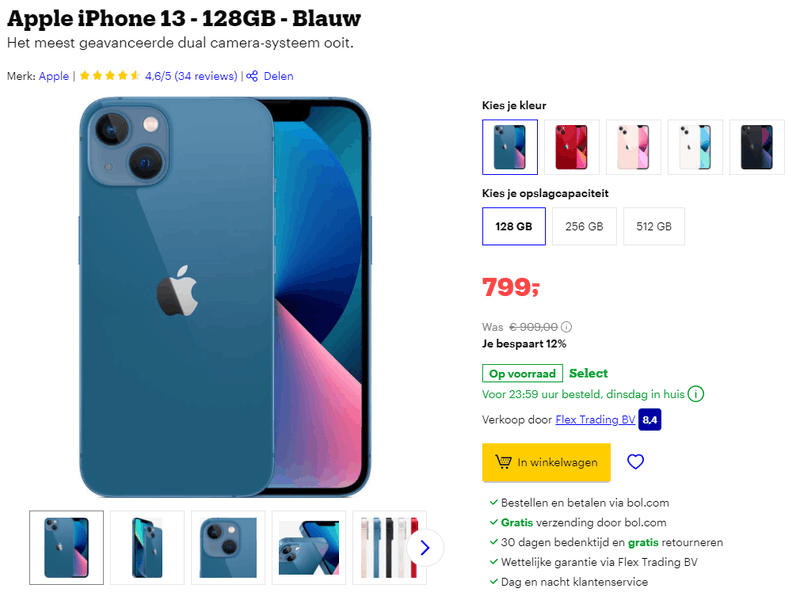This screenshot has height=596, width=800.
Task: Open the Apple brand link
Action: coord(54,76)
